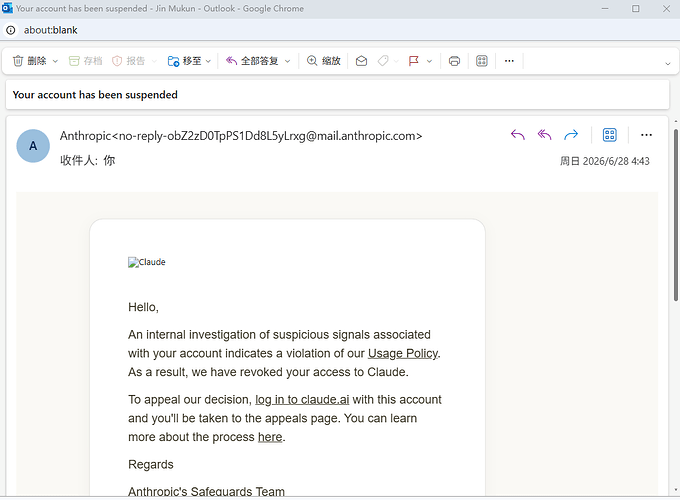Click the Delete (删除) trash icon
Screen dimensions: 680x500
pyautogui.click(x=18, y=61)
